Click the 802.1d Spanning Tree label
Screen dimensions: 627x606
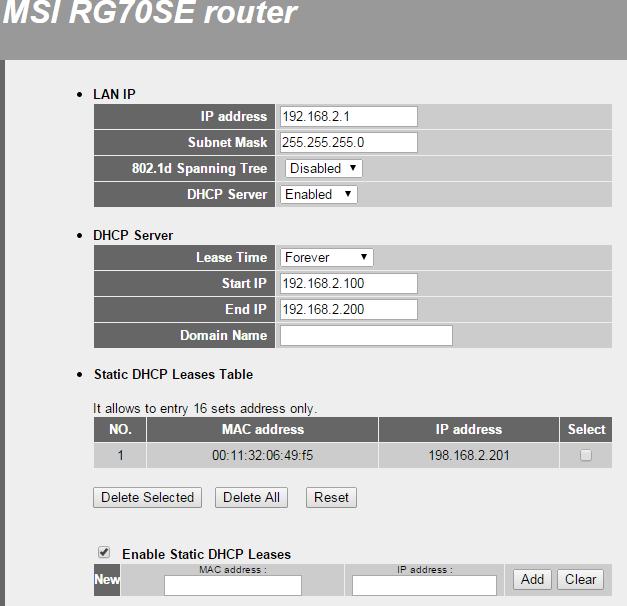tap(199, 168)
